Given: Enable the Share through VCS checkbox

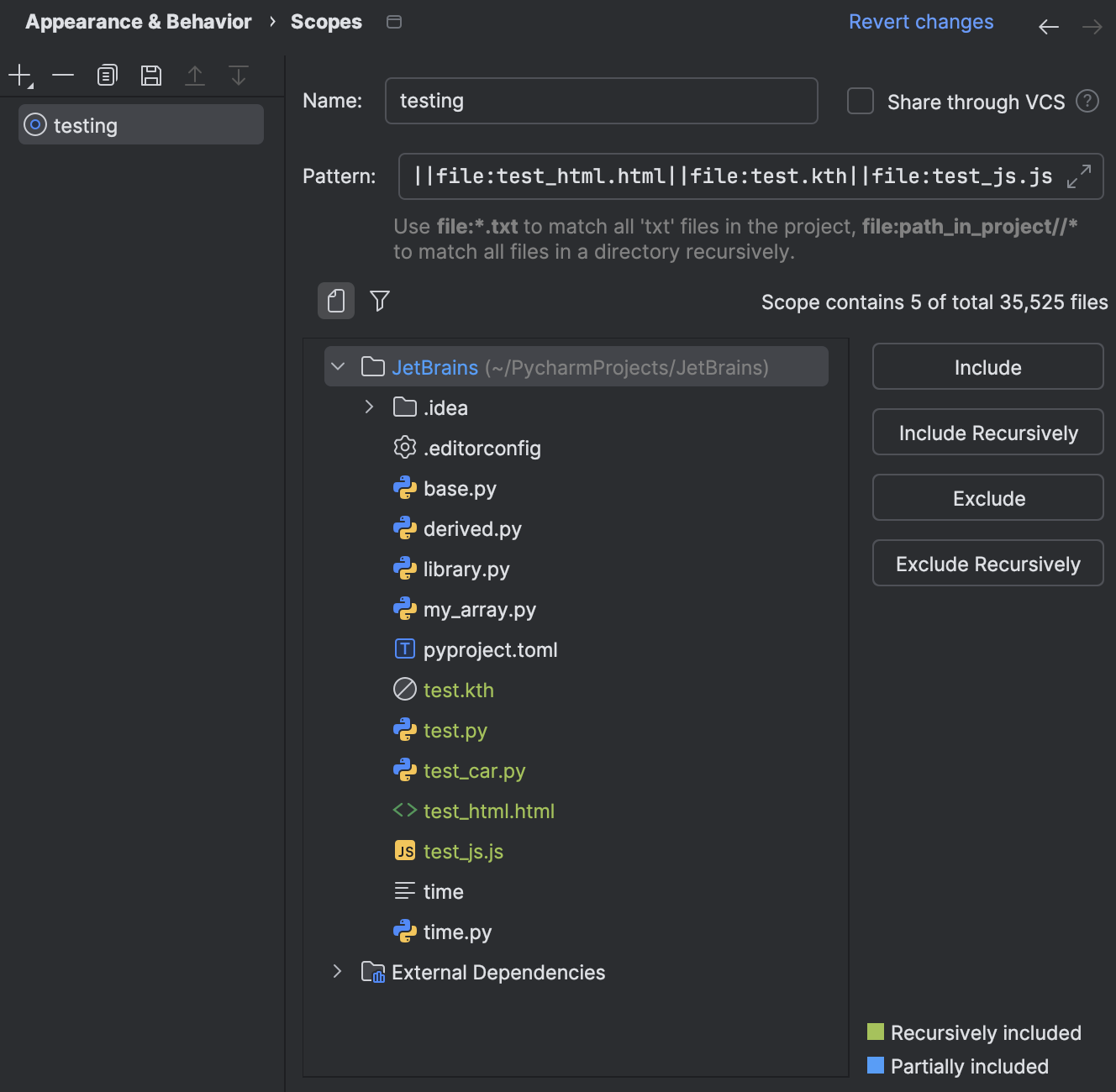Looking at the screenshot, I should [x=860, y=101].
